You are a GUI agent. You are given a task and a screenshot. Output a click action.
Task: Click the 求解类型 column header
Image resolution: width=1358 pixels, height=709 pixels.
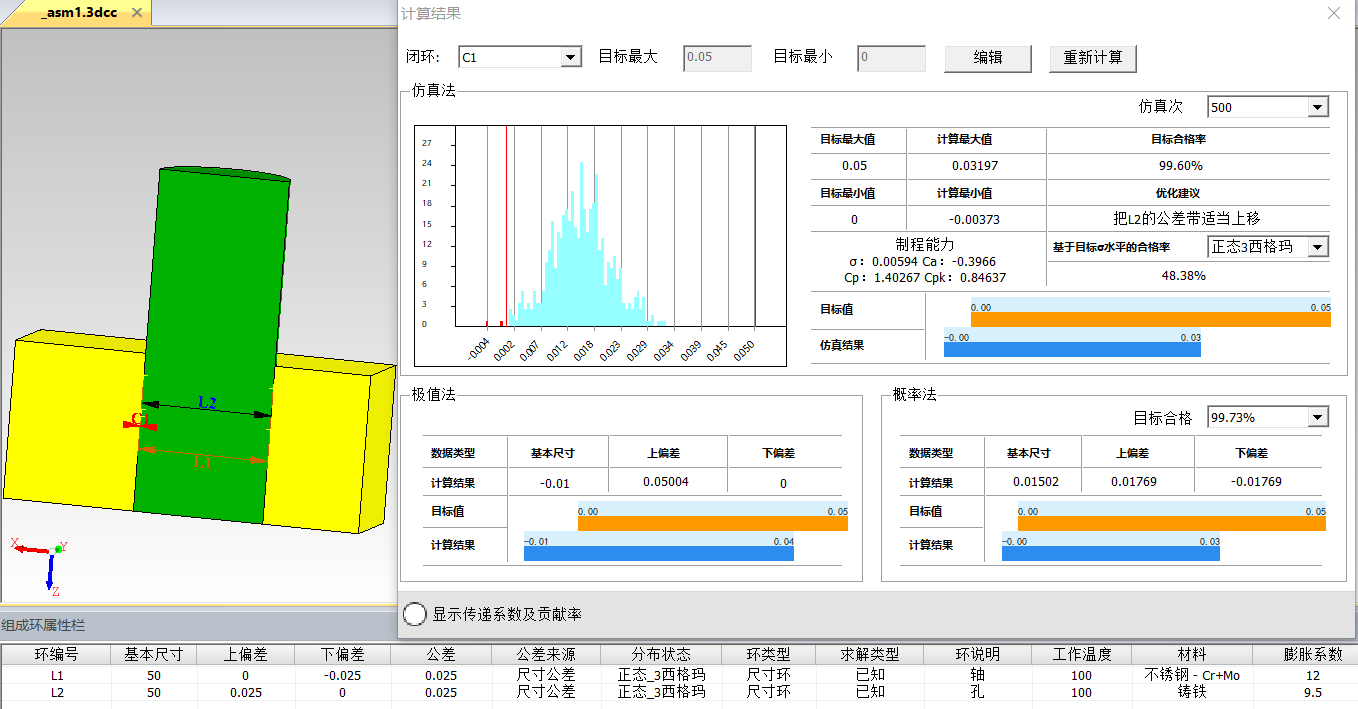coord(869,654)
